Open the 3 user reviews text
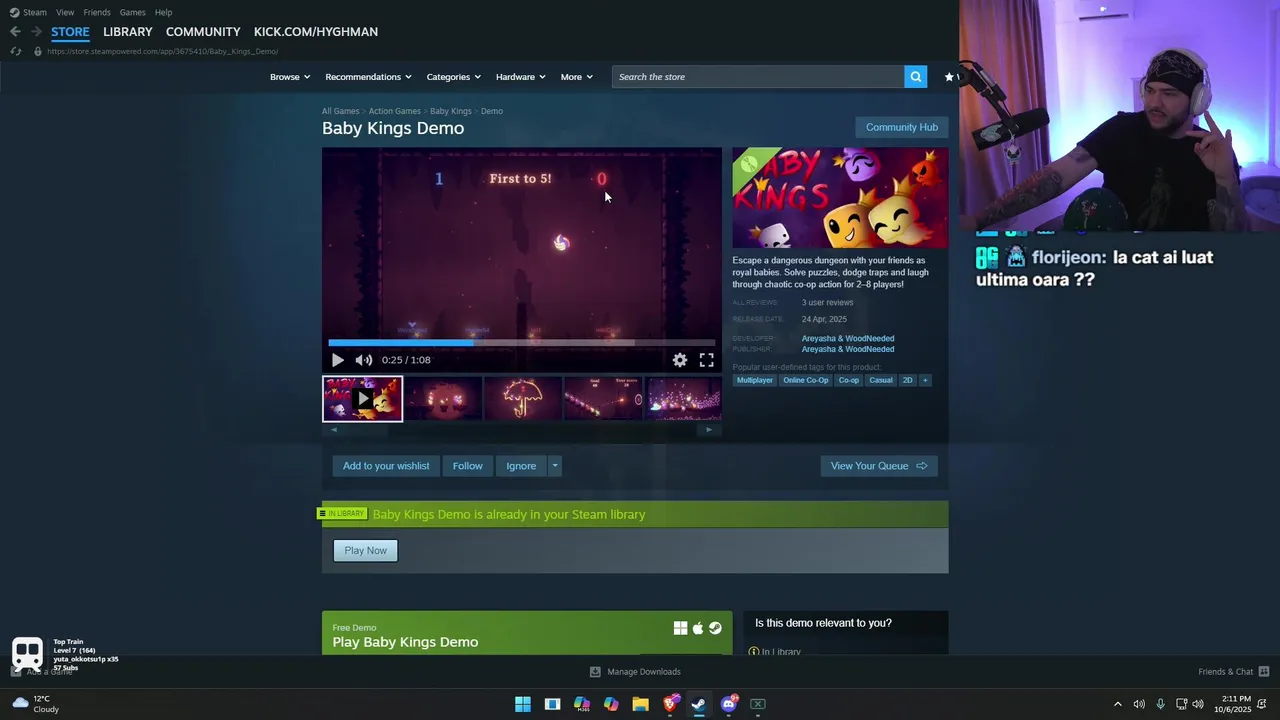This screenshot has height=720, width=1280. click(x=827, y=302)
